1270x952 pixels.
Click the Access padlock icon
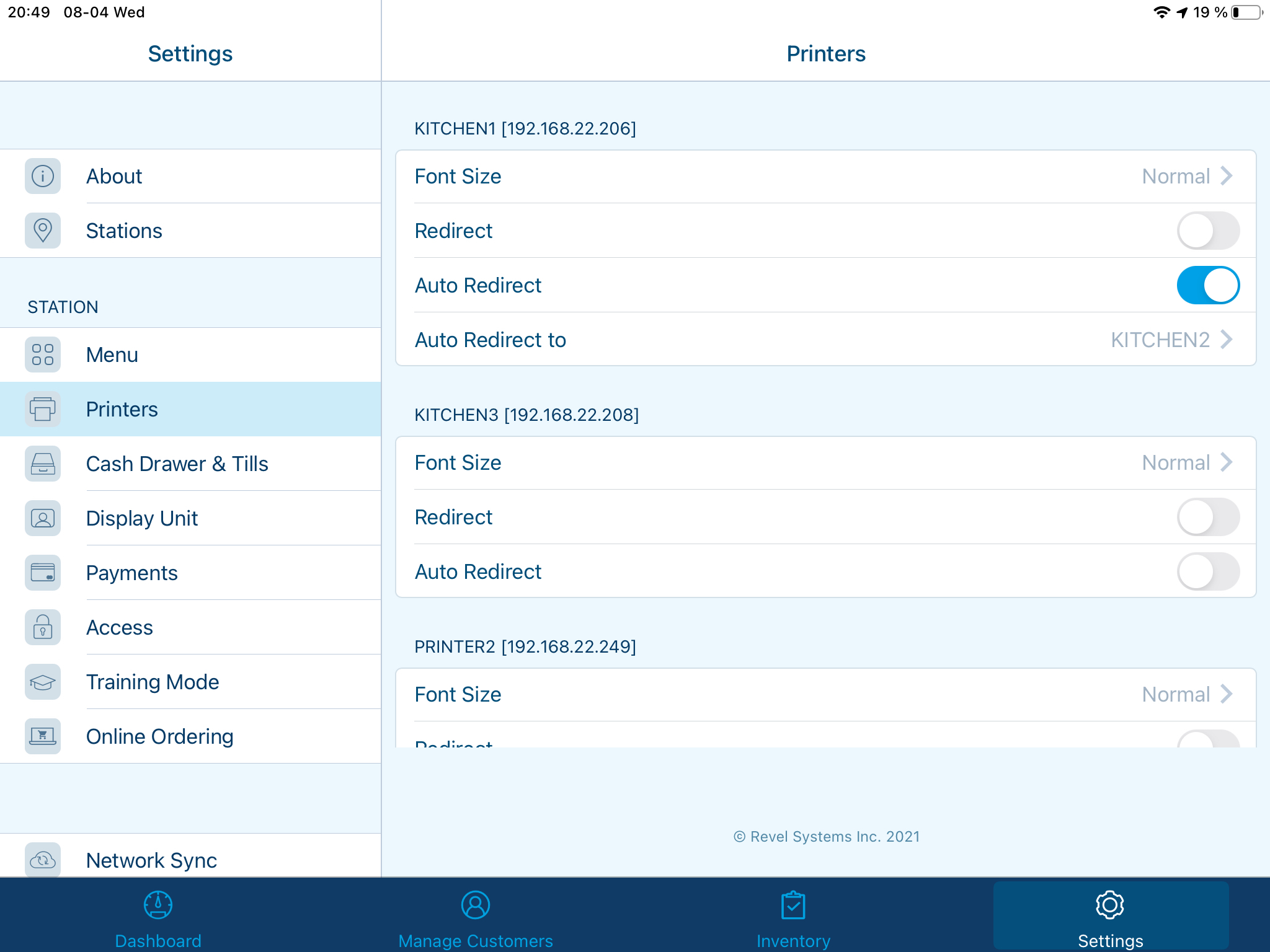(x=43, y=627)
